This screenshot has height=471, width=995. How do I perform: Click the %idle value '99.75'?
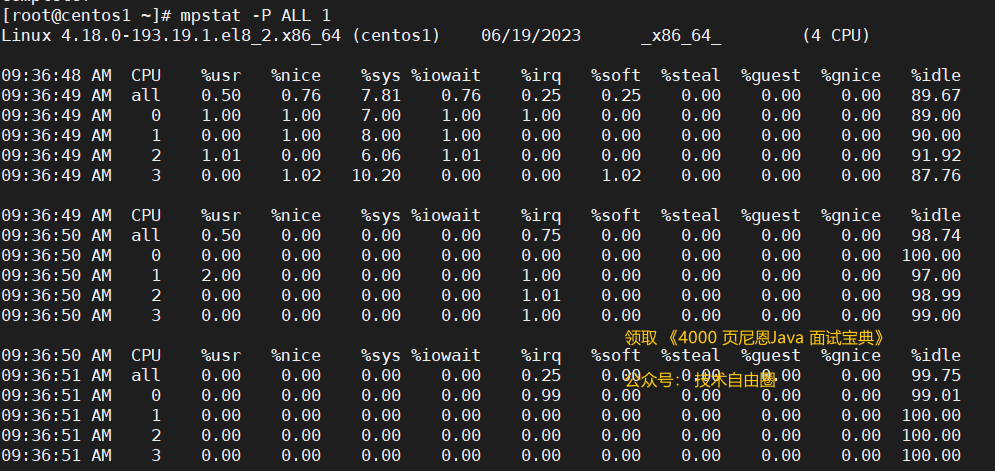click(x=936, y=375)
